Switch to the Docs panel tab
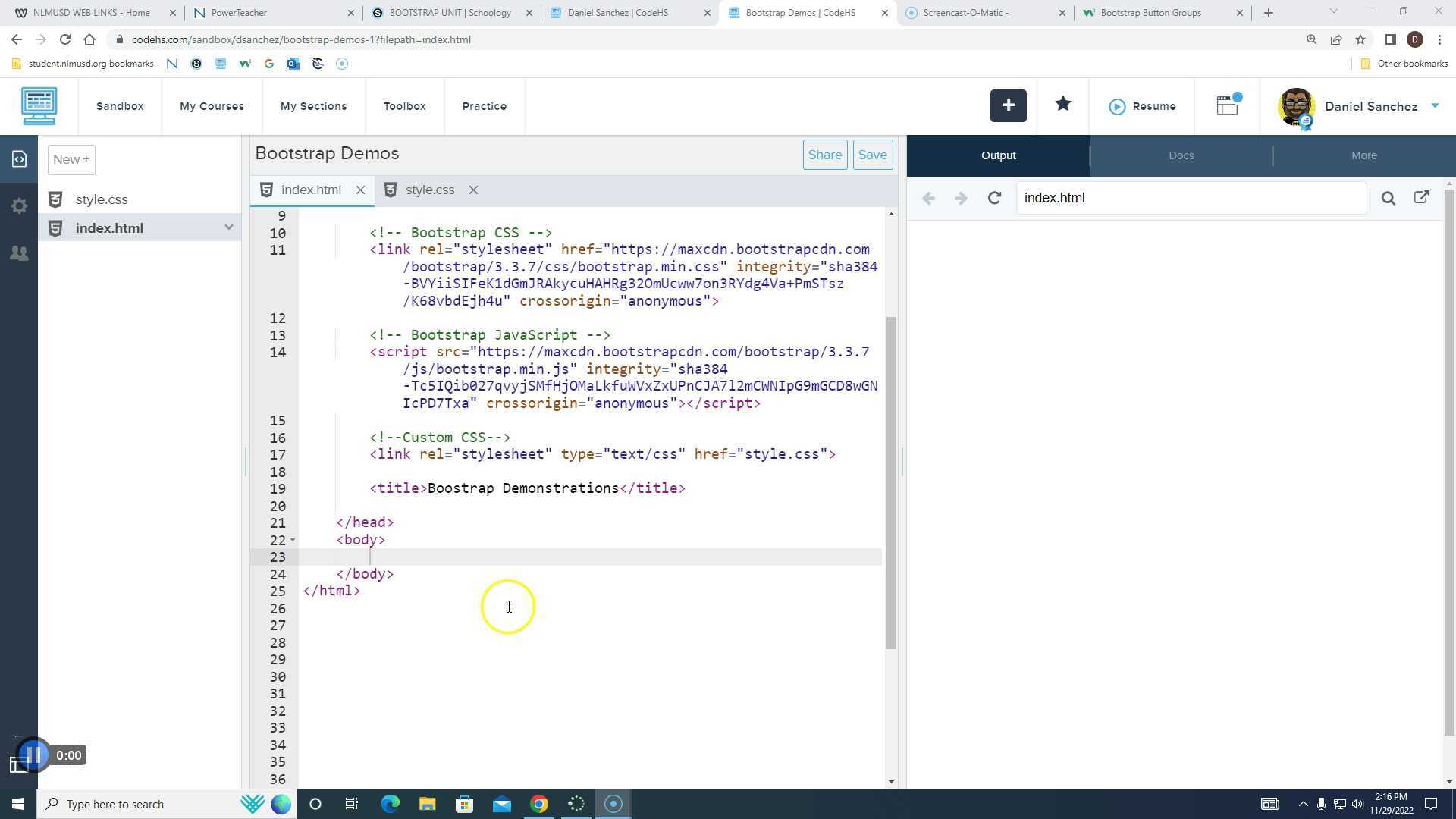Image resolution: width=1456 pixels, height=819 pixels. click(x=1181, y=155)
